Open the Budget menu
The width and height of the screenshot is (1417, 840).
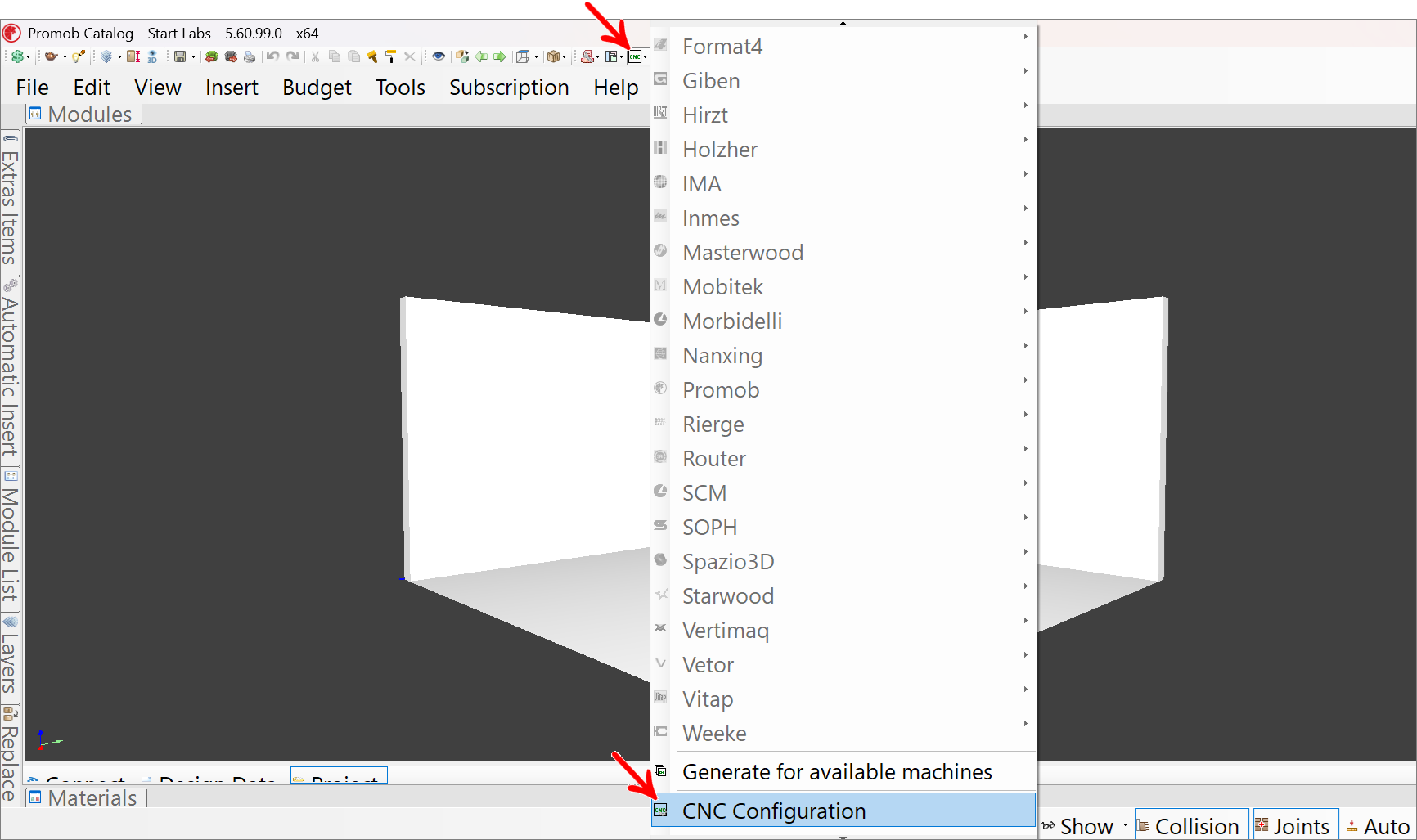pyautogui.click(x=317, y=88)
